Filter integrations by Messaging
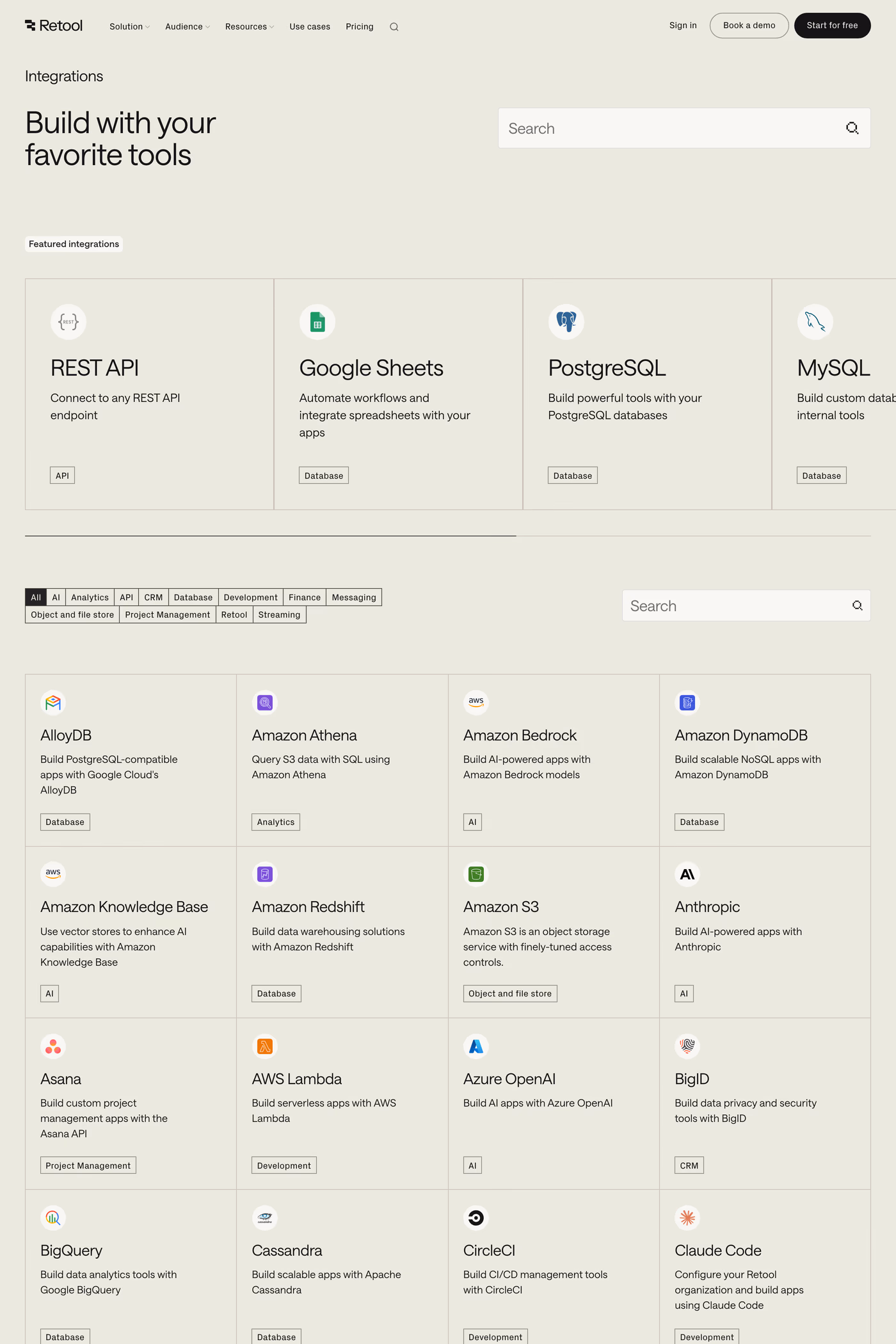Viewport: 896px width, 1344px height. click(x=354, y=597)
